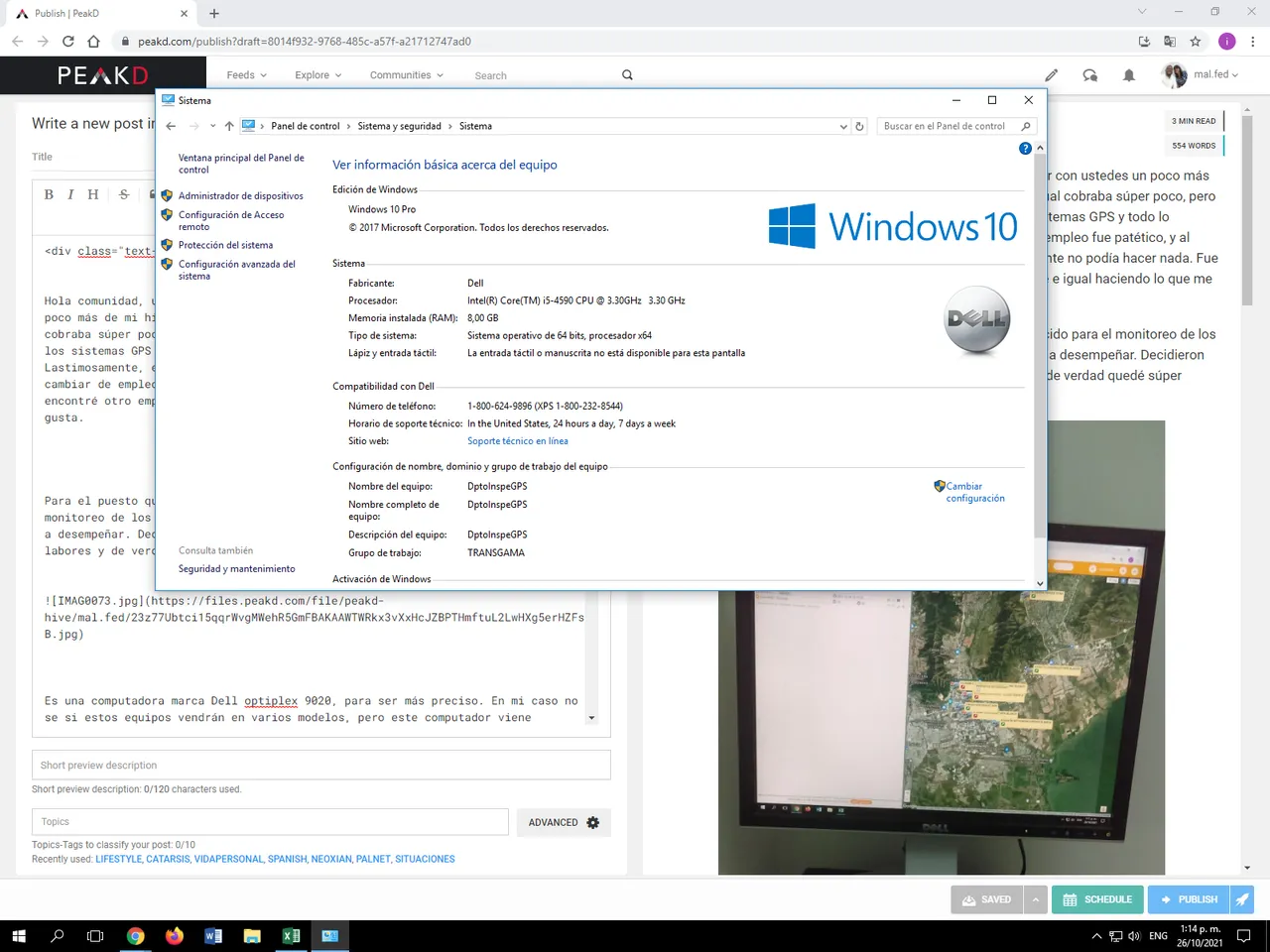Expand the address bar history dropdown in Sistema
The image size is (1270, 952).
(843, 126)
